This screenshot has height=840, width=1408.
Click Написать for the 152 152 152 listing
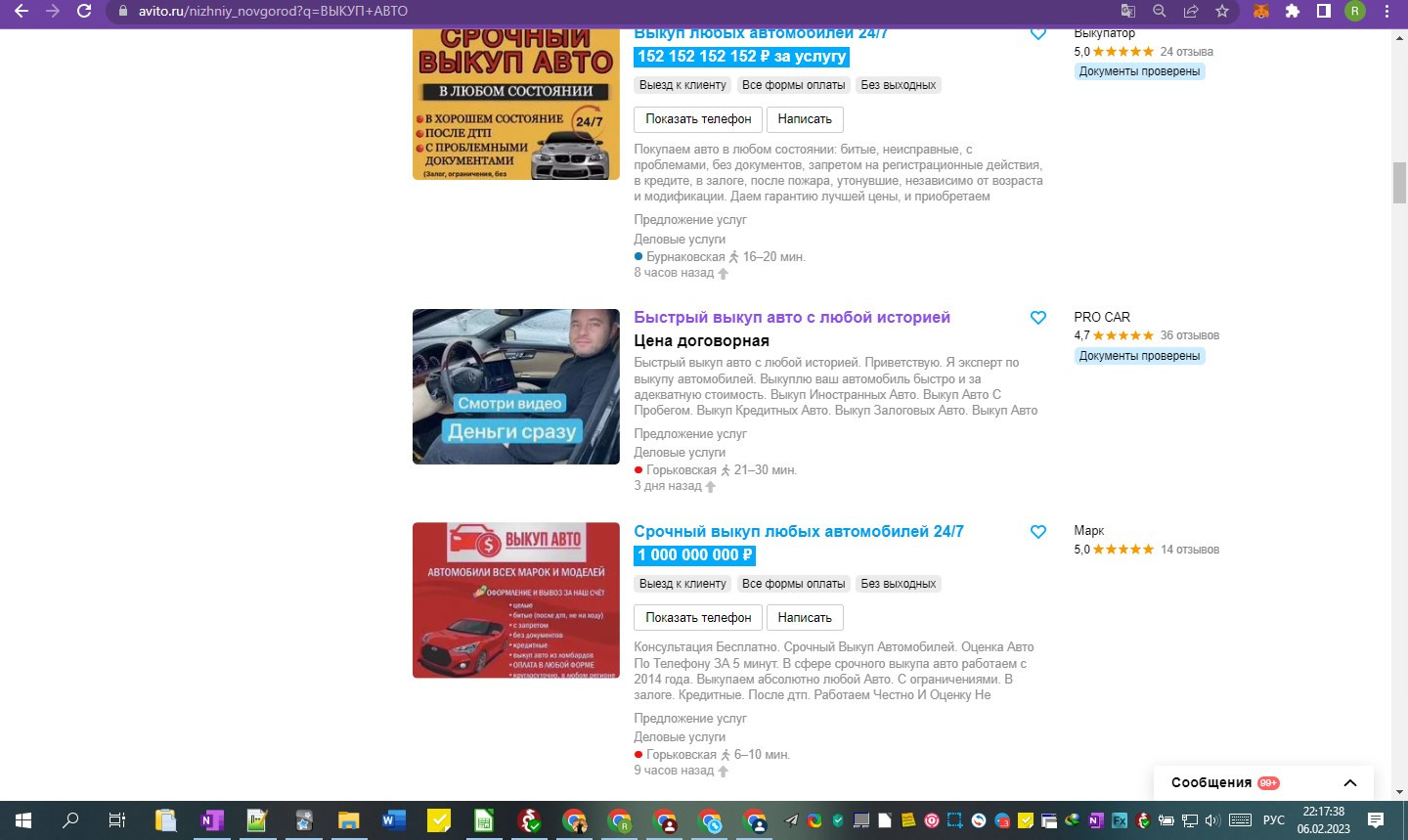(x=805, y=119)
